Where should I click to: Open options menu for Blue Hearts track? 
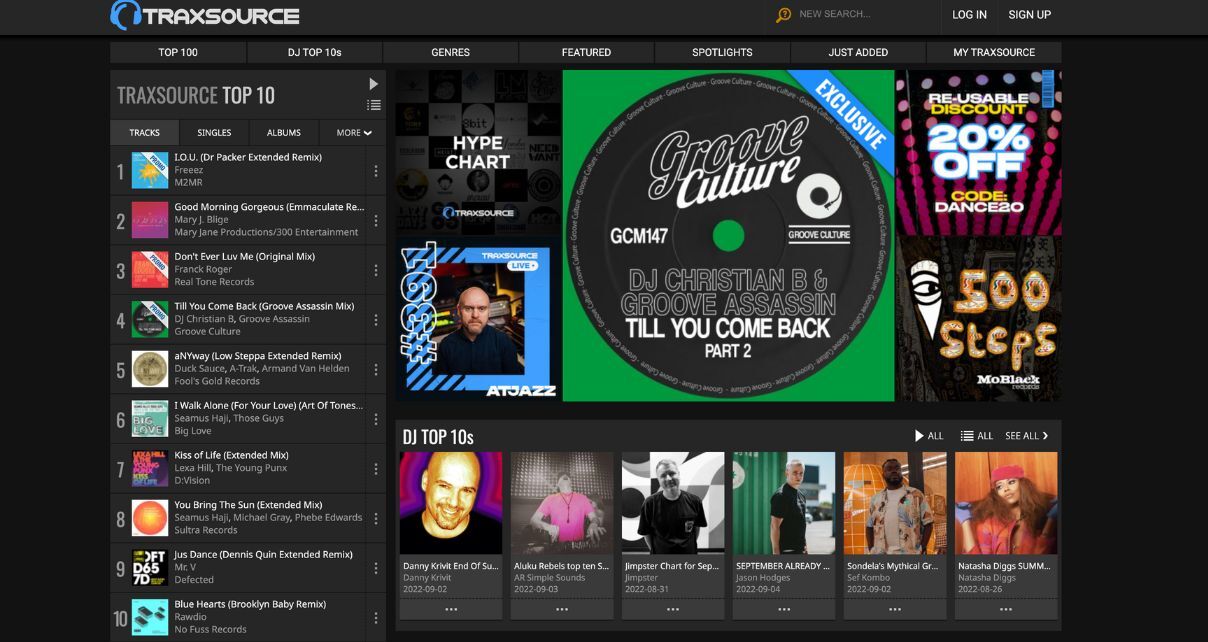click(x=376, y=617)
